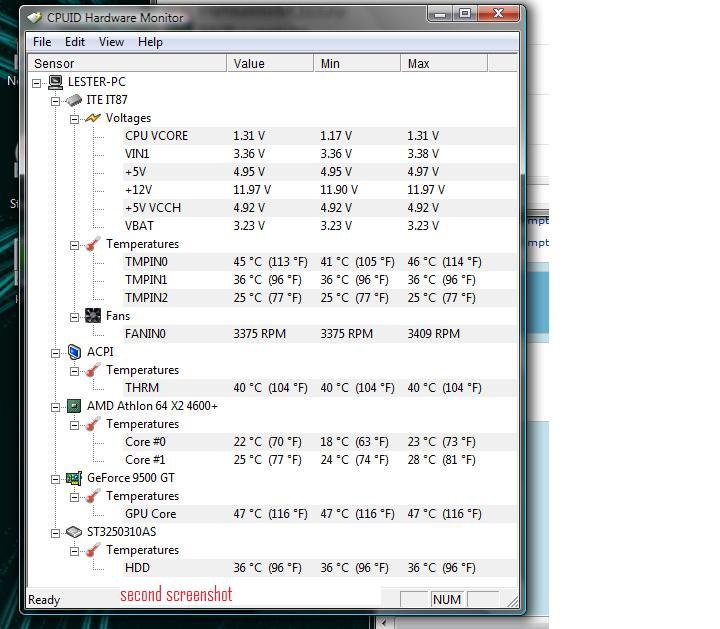Collapse the GeForce 9500 GT node
The image size is (720, 629).
[56, 479]
